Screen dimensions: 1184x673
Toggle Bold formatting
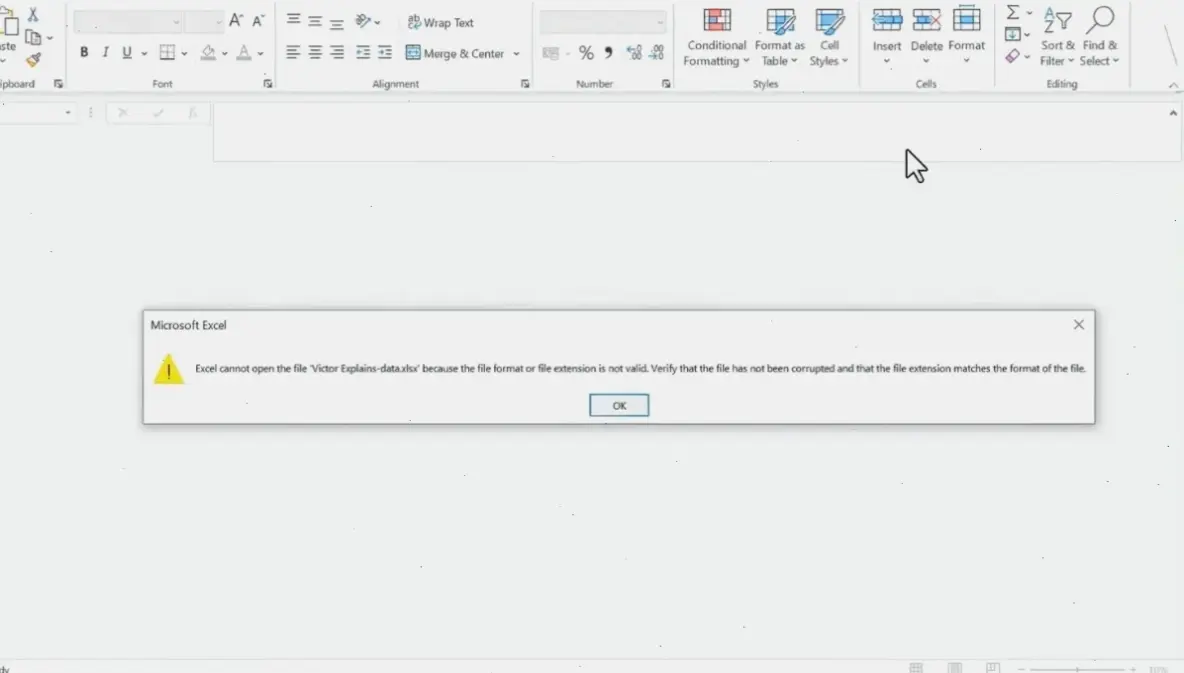(x=84, y=53)
